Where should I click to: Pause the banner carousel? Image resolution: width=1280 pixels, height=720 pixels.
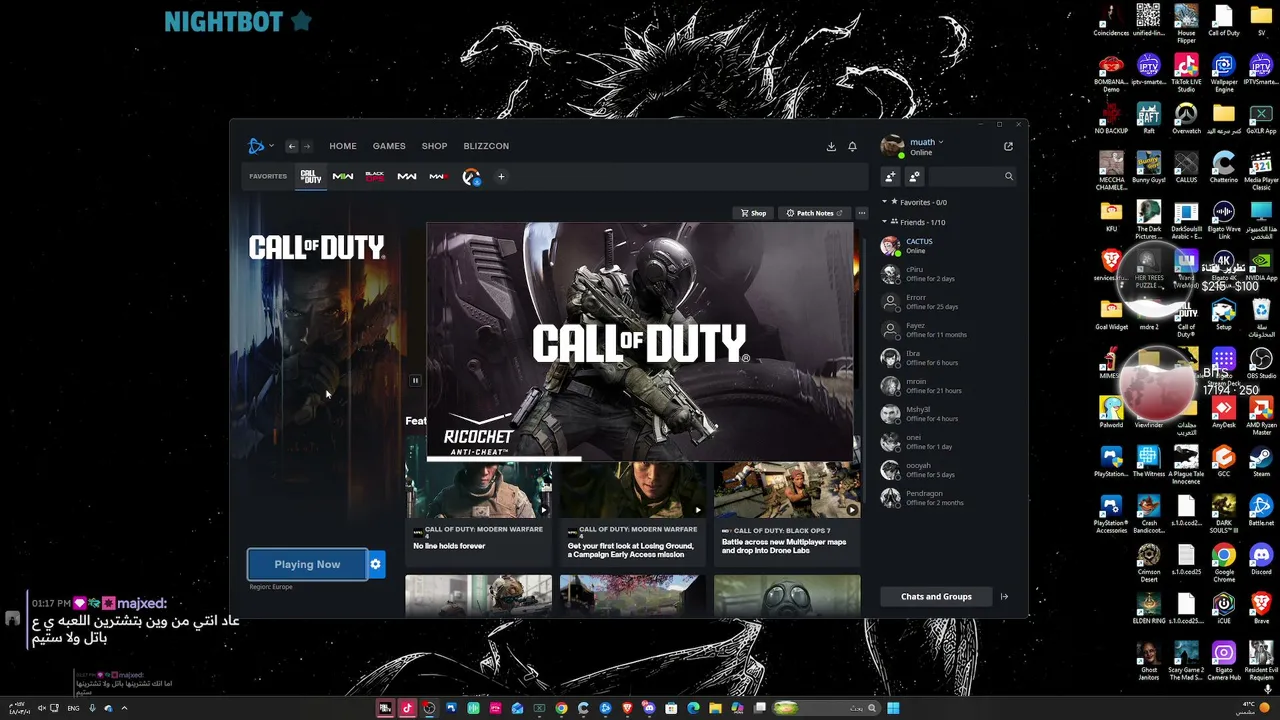coord(415,380)
